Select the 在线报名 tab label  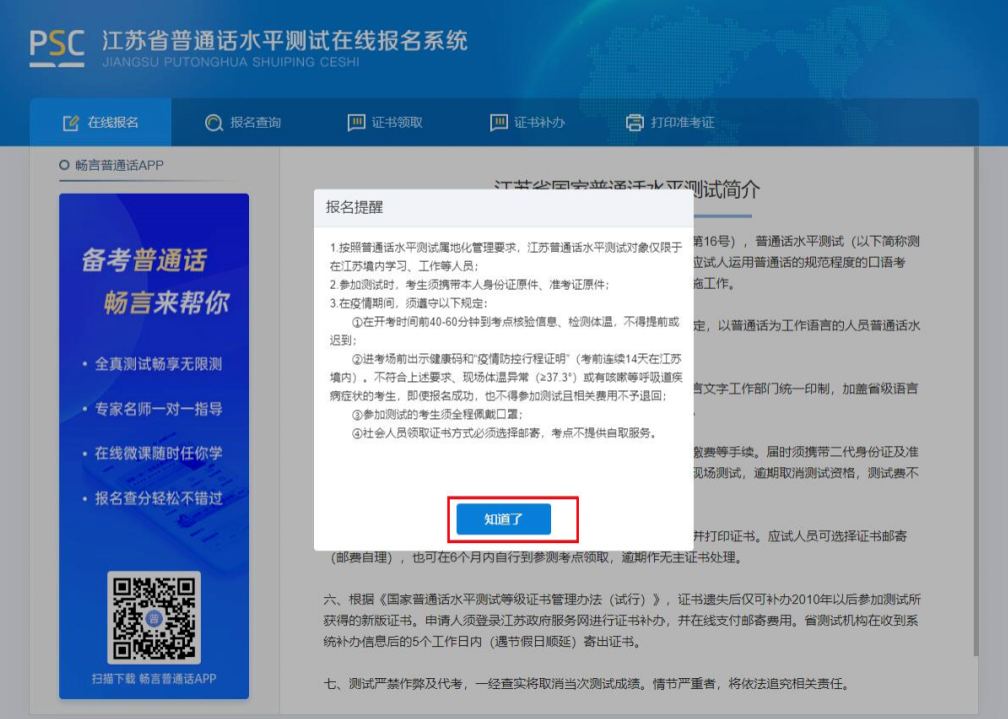click(x=113, y=123)
